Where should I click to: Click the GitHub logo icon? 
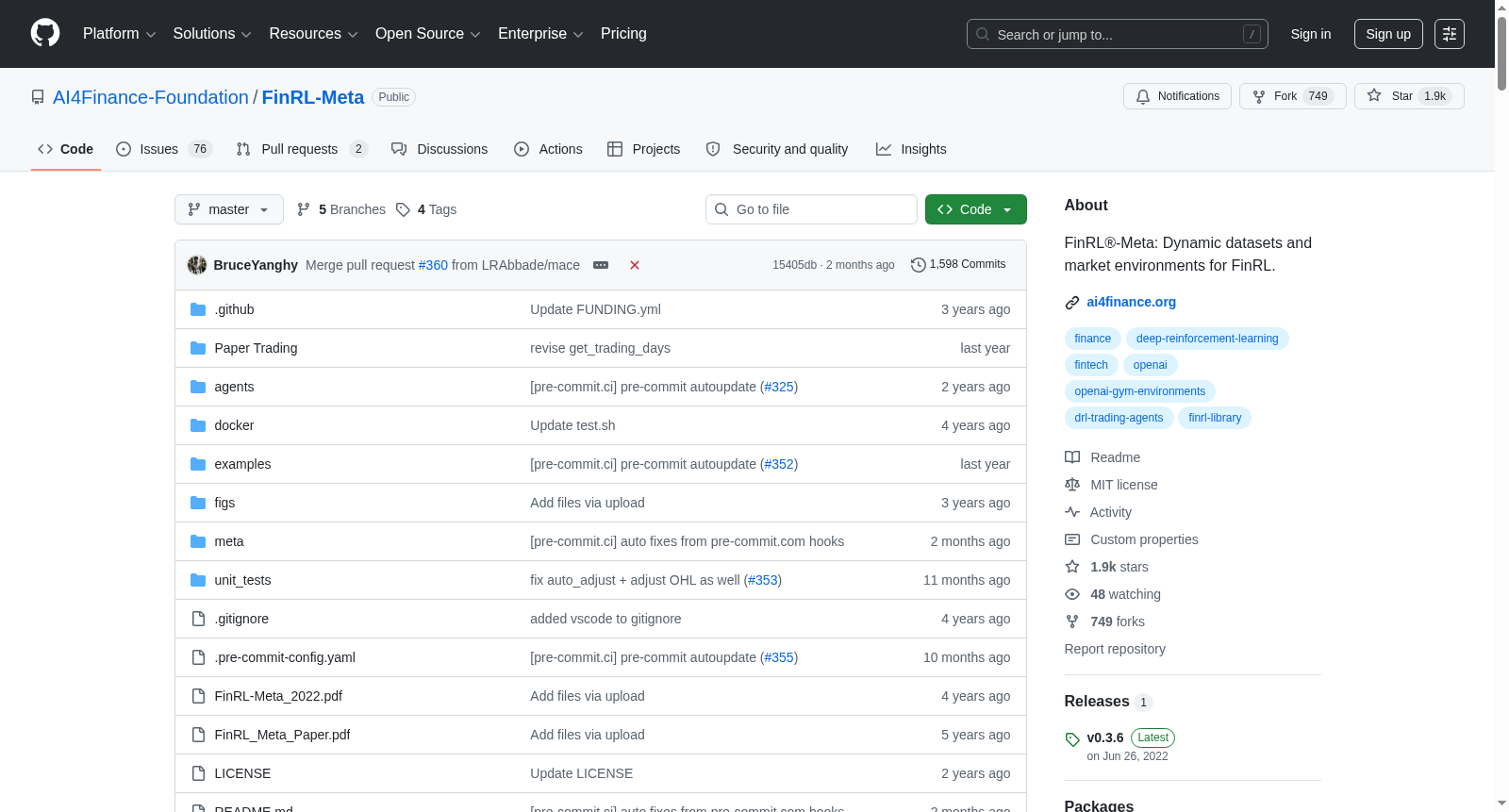45,34
